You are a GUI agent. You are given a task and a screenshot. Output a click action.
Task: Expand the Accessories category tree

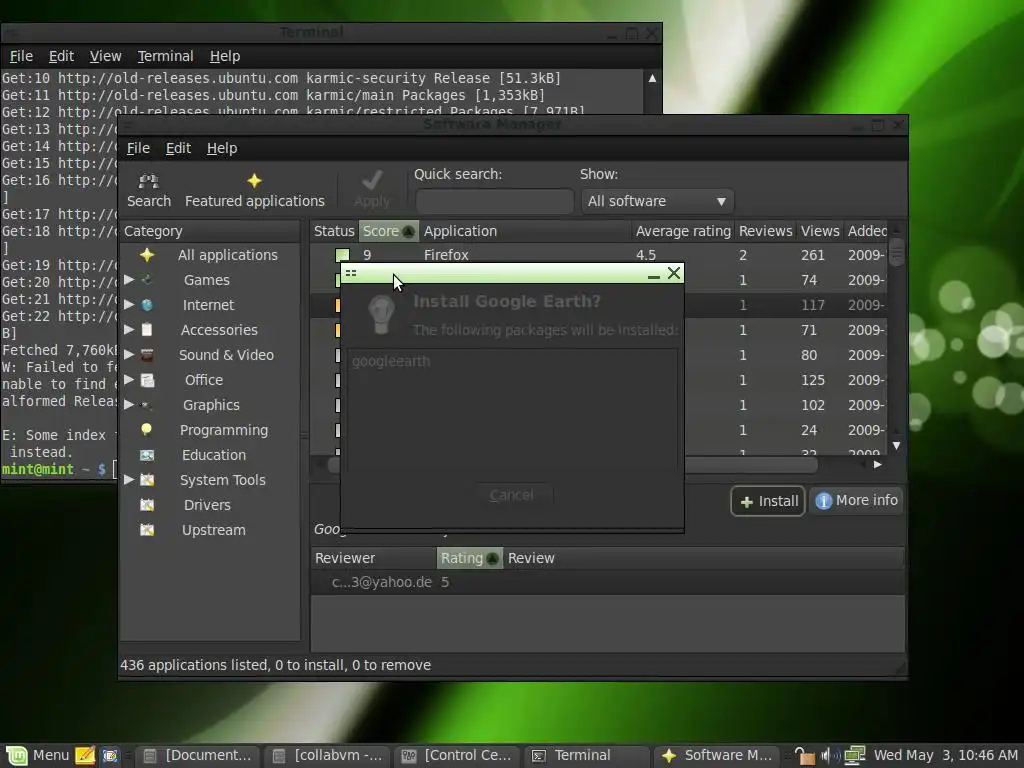tap(129, 330)
